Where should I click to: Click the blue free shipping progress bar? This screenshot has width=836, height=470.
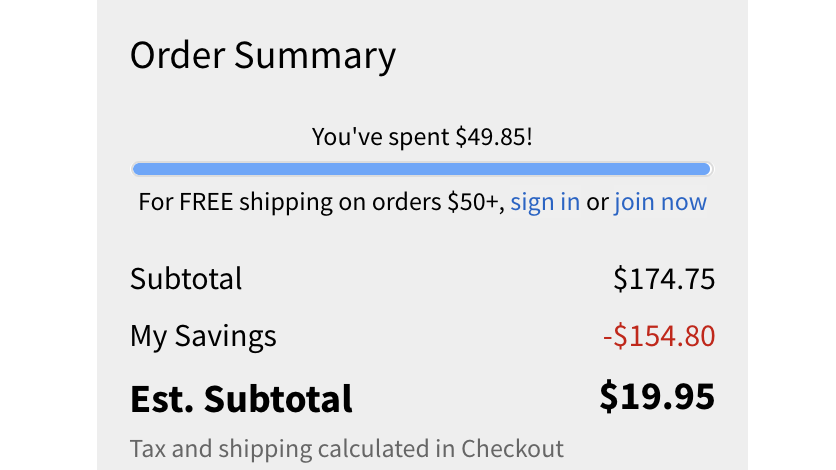[x=421, y=169]
